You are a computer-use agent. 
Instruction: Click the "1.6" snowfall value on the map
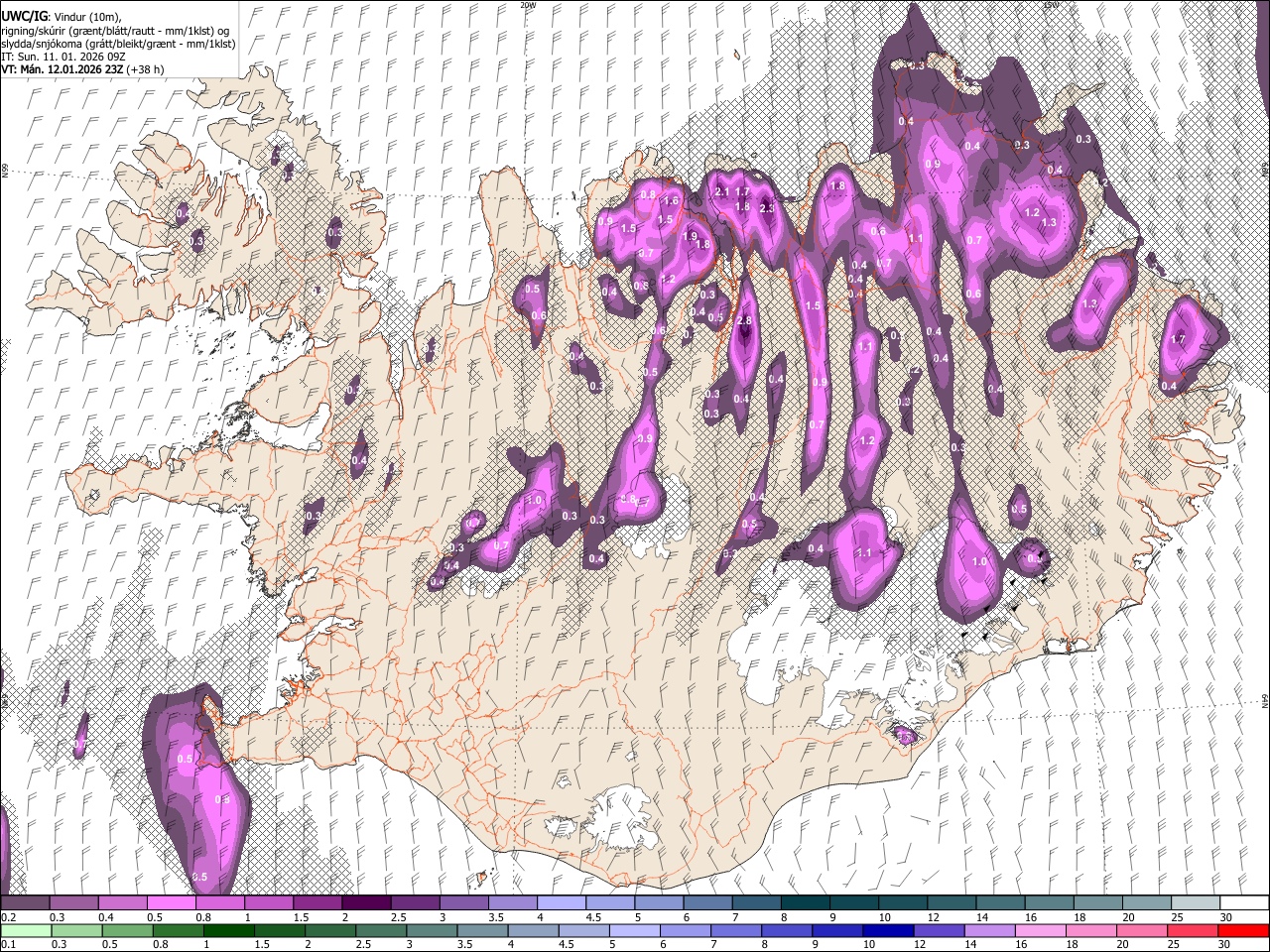[671, 201]
